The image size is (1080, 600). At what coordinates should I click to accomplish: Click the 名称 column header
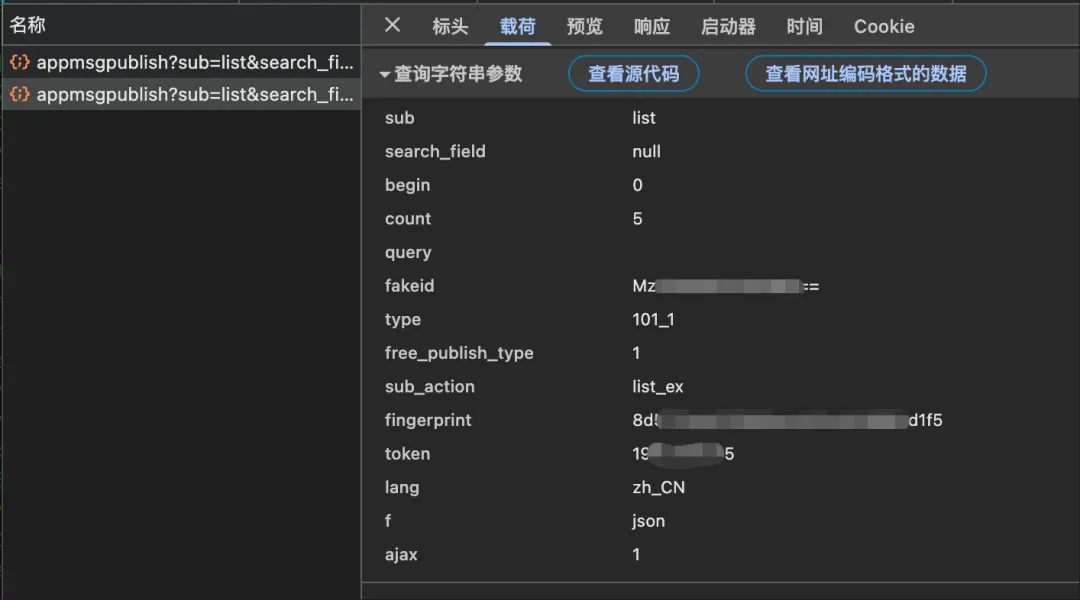tap(28, 25)
